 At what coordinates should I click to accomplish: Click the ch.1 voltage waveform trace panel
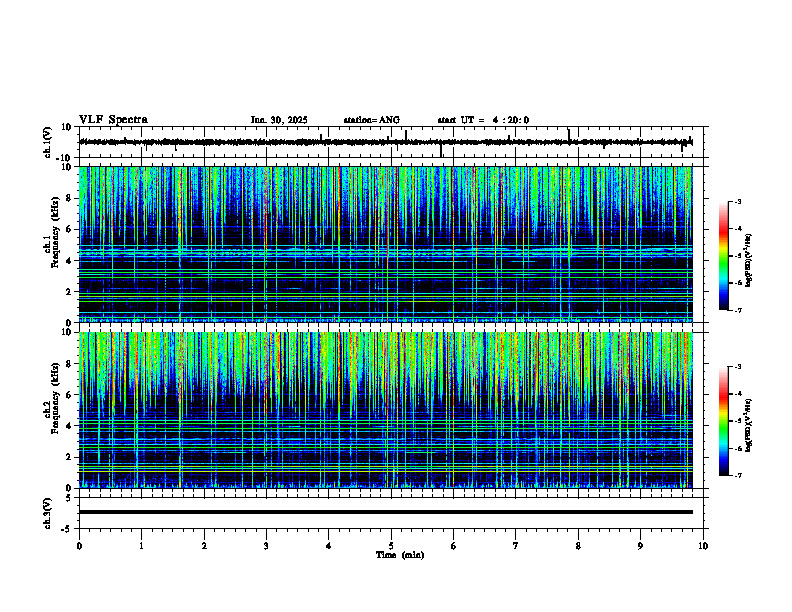(393, 142)
